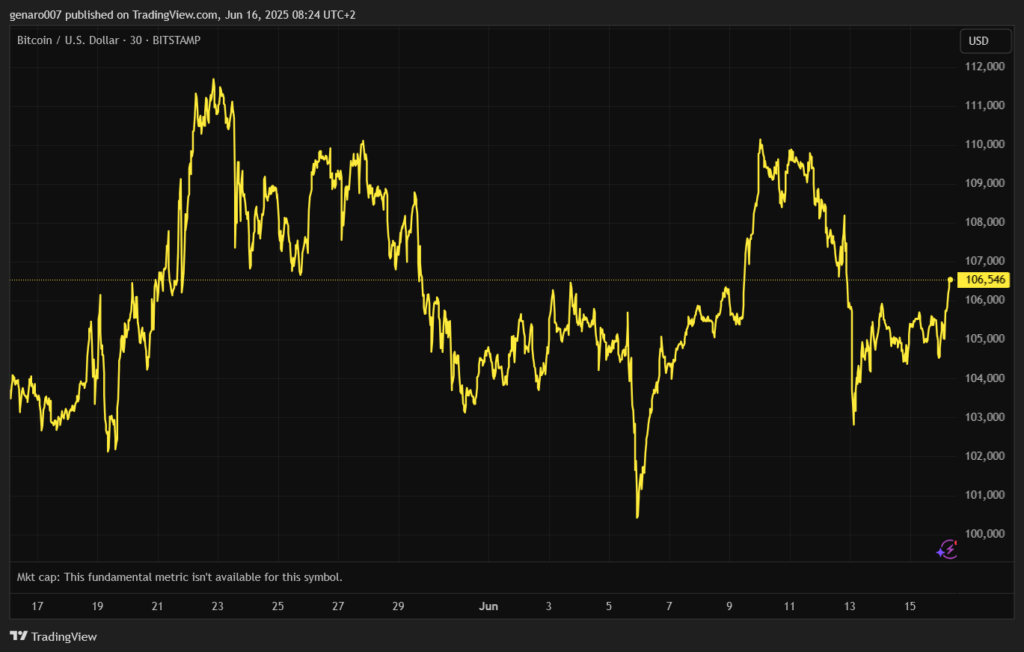Select date 17 on time axis
Image resolution: width=1024 pixels, height=652 pixels.
point(37,606)
